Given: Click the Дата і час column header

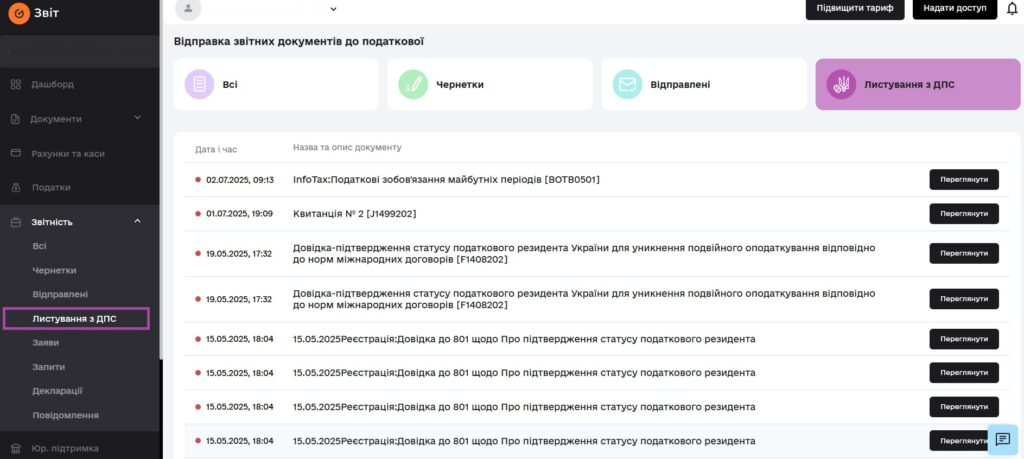Looking at the screenshot, I should tap(216, 150).
